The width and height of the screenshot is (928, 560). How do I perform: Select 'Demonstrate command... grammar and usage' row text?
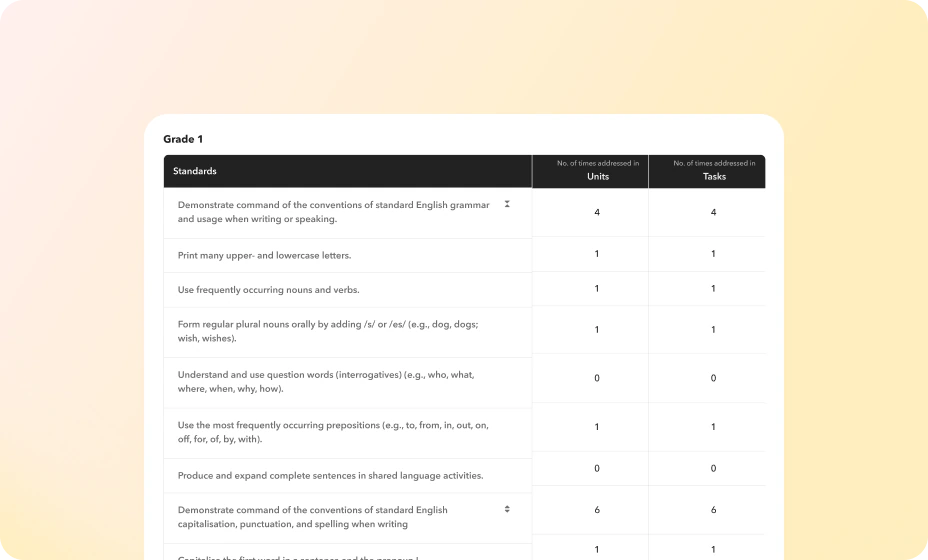[334, 212]
